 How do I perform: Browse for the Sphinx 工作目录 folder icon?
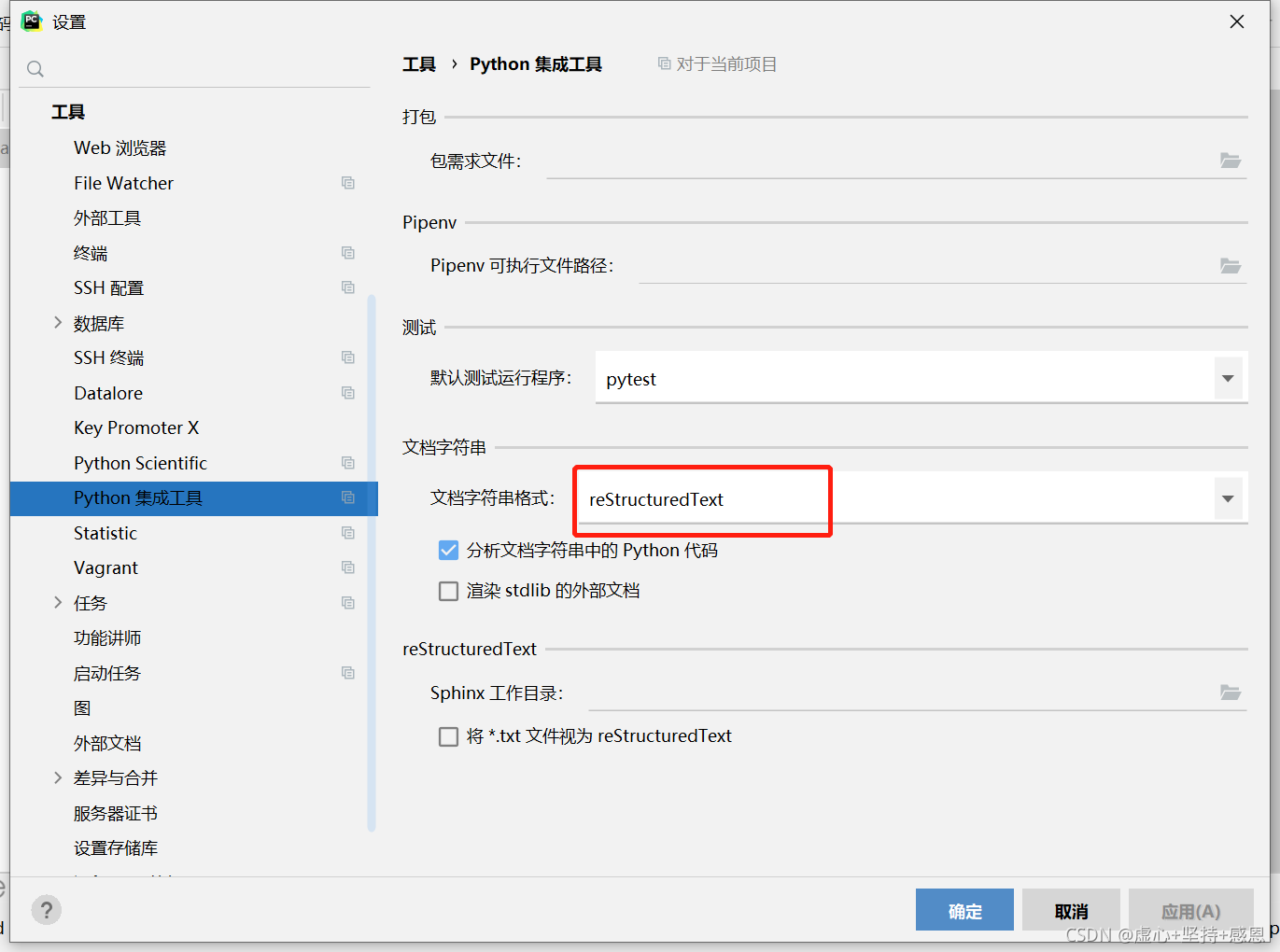pyautogui.click(x=1231, y=693)
